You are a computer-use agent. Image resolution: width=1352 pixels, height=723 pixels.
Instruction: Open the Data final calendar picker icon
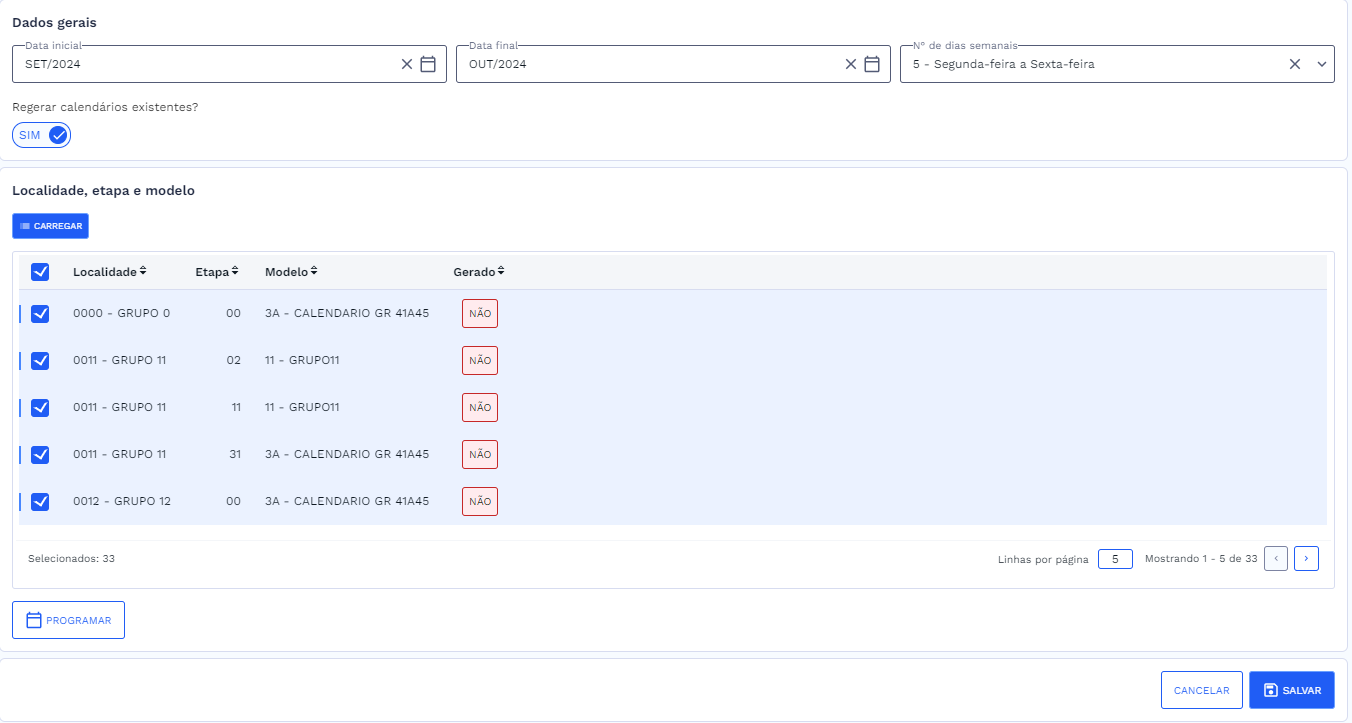tap(872, 64)
